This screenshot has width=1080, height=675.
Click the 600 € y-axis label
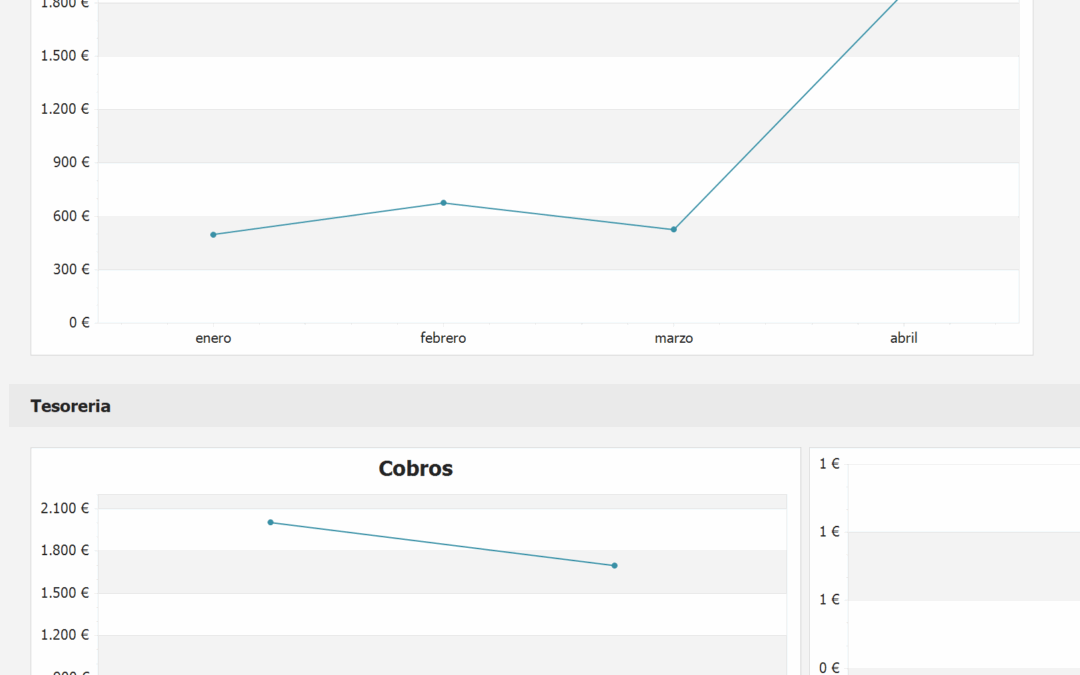pyautogui.click(x=72, y=216)
